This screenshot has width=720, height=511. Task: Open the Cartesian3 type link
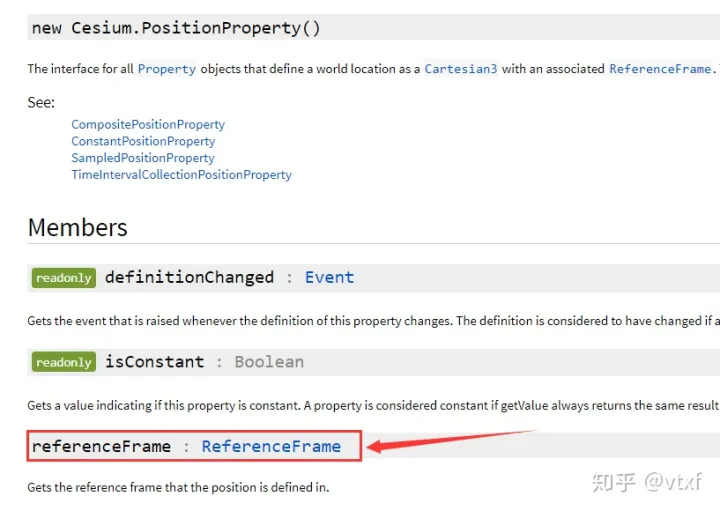(460, 69)
